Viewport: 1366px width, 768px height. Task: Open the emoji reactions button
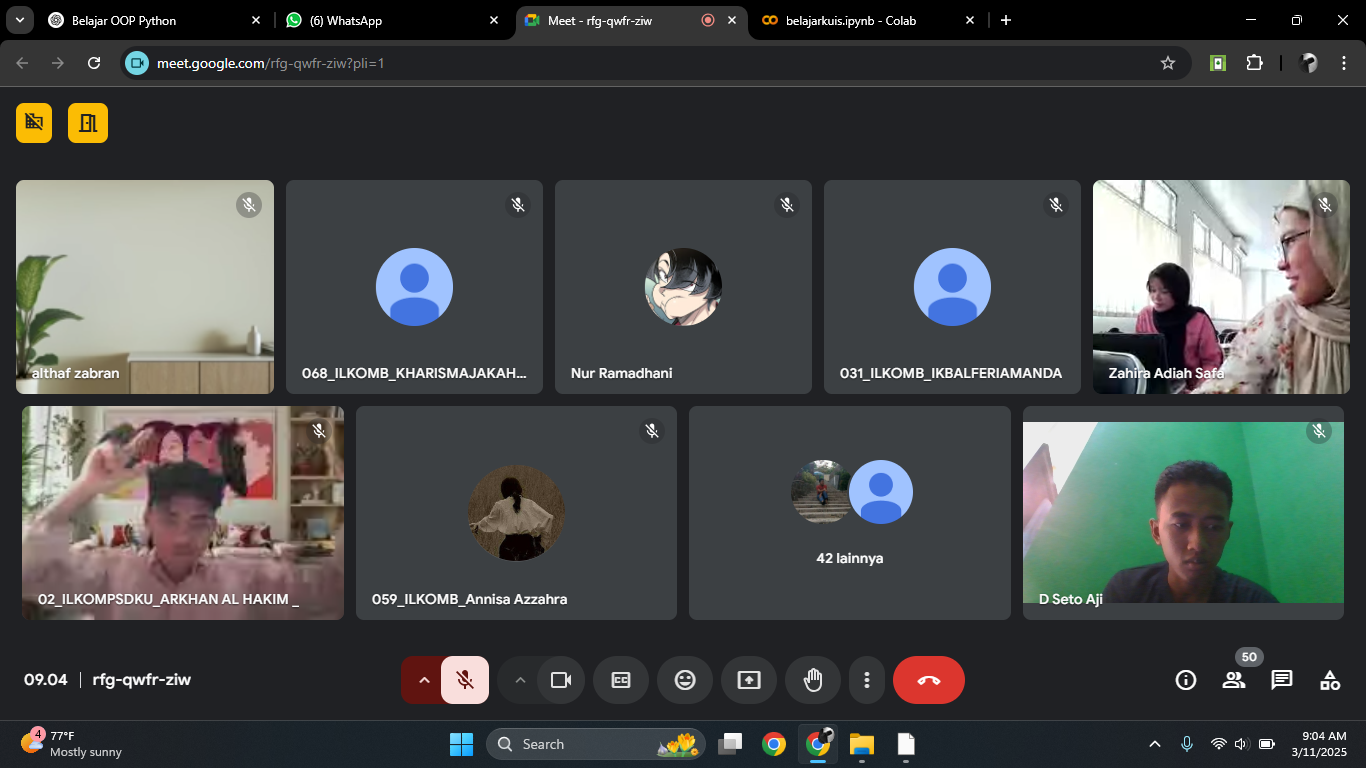tap(685, 680)
